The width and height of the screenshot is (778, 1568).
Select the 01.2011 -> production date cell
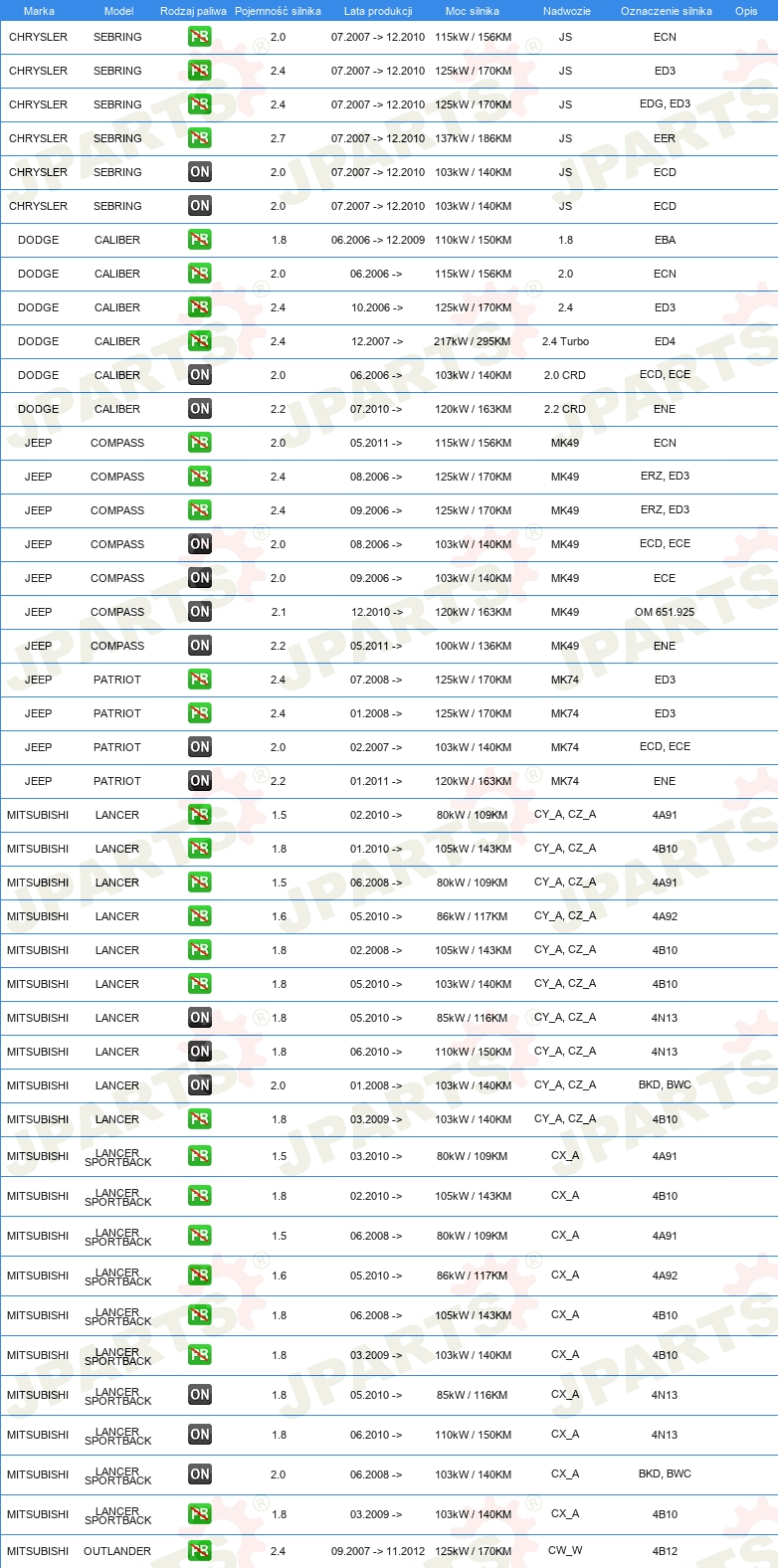(x=376, y=781)
